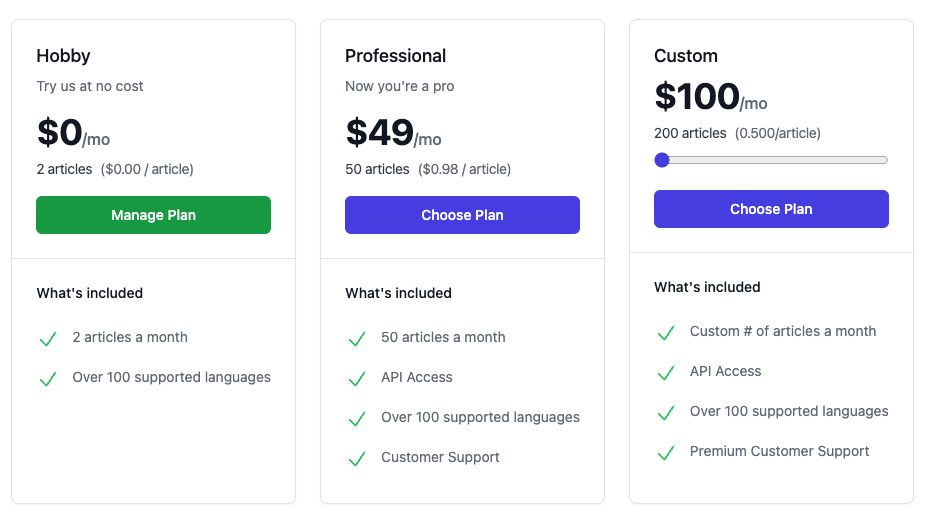Click checkmark beside Professional's 100 supported languages

coord(356,419)
